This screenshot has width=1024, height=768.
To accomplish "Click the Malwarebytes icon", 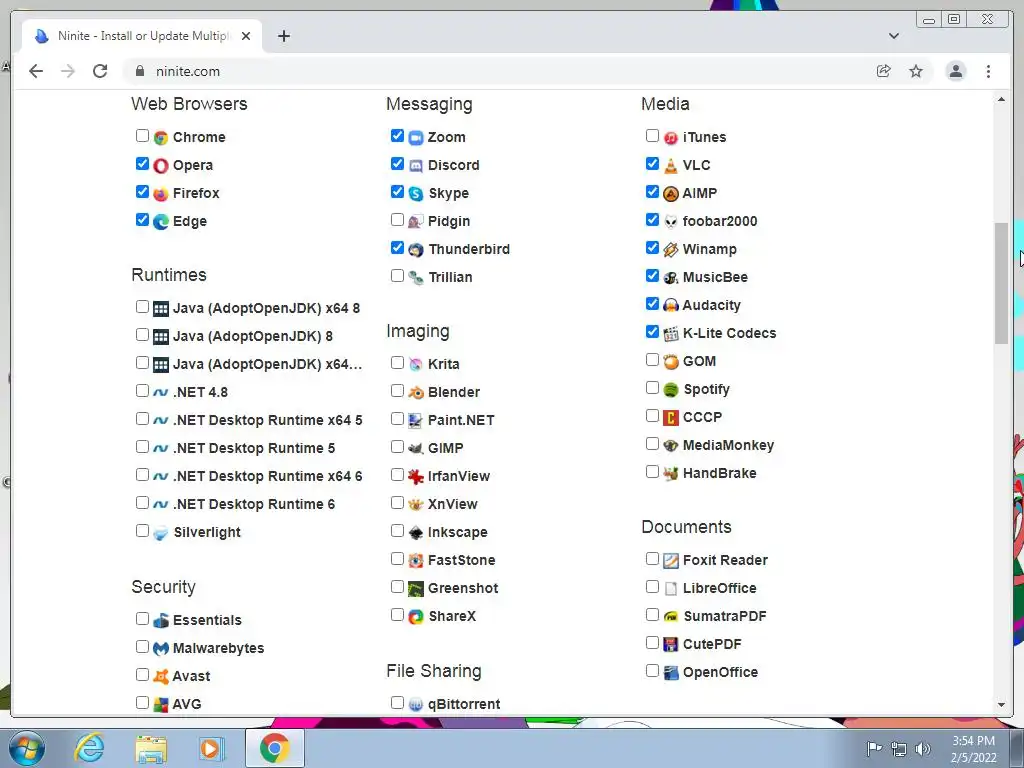I will pos(161,649).
